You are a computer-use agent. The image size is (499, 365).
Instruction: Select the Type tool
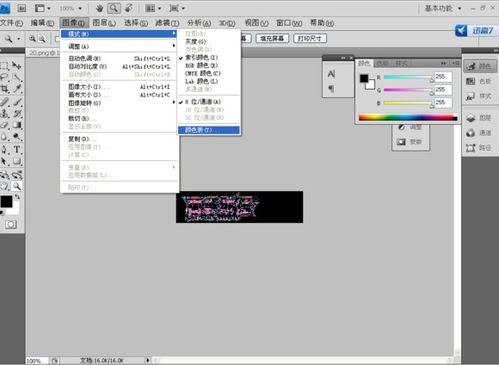pyautogui.click(x=17, y=150)
